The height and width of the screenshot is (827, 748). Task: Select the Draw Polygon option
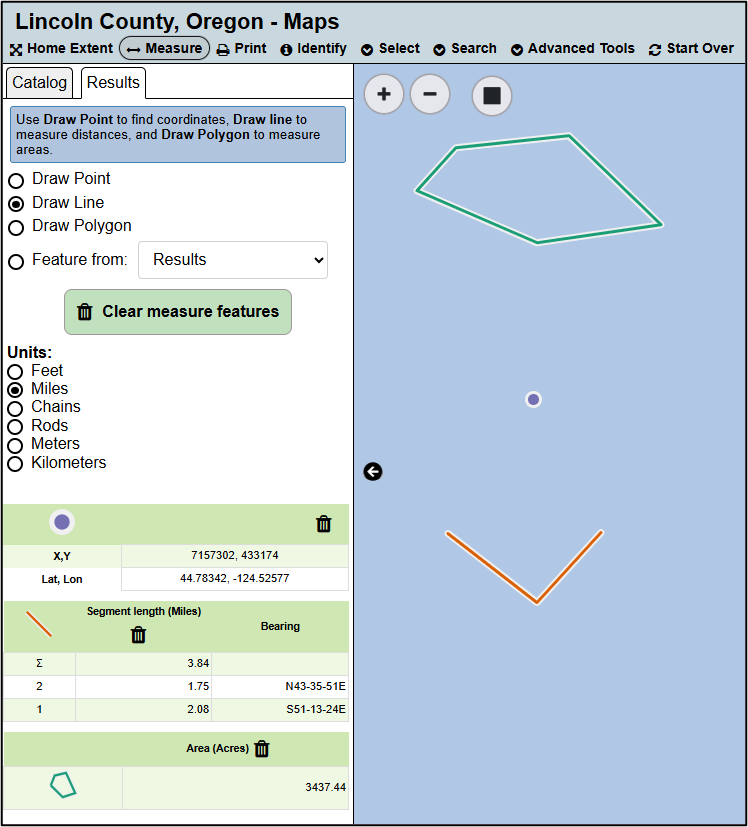16,227
